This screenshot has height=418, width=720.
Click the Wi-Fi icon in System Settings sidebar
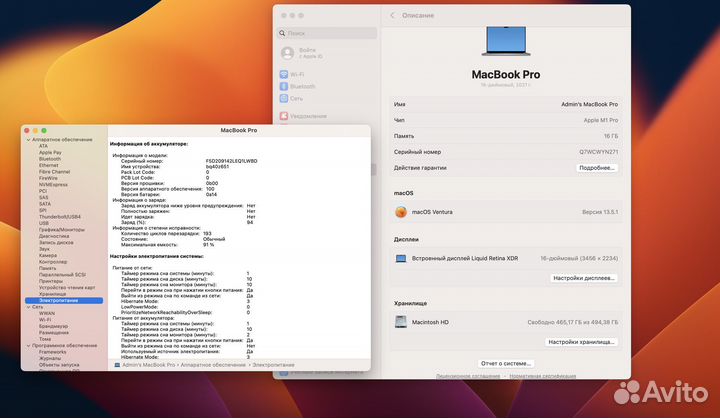click(284, 74)
